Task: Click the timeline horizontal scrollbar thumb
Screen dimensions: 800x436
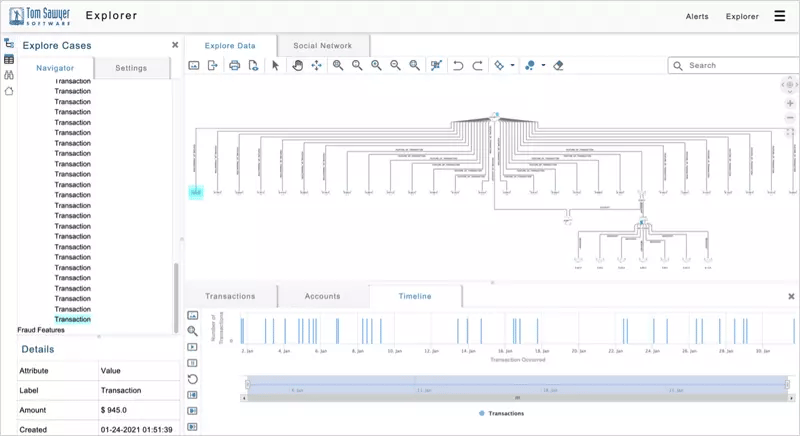Action: coord(517,398)
